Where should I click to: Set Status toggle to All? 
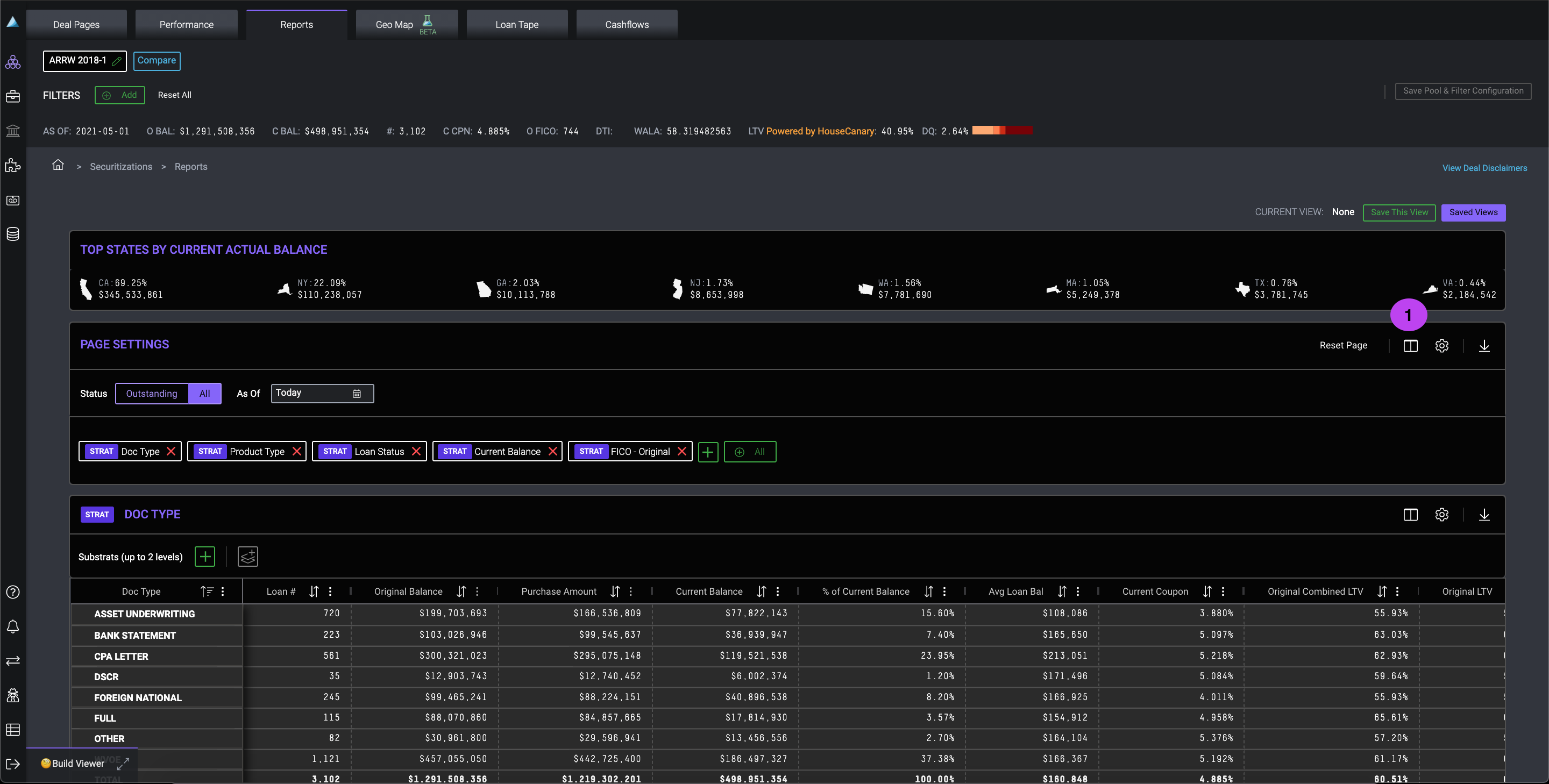tap(204, 394)
